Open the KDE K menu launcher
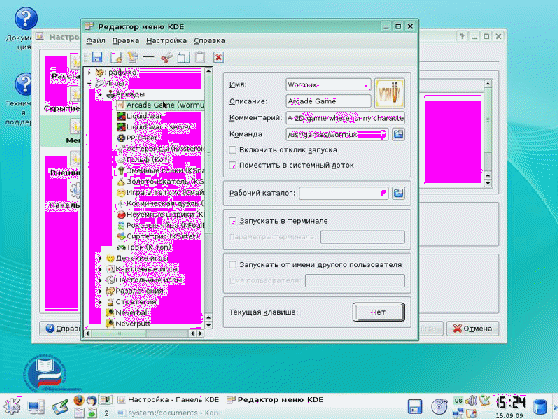The width and height of the screenshot is (558, 419). (x=12, y=406)
